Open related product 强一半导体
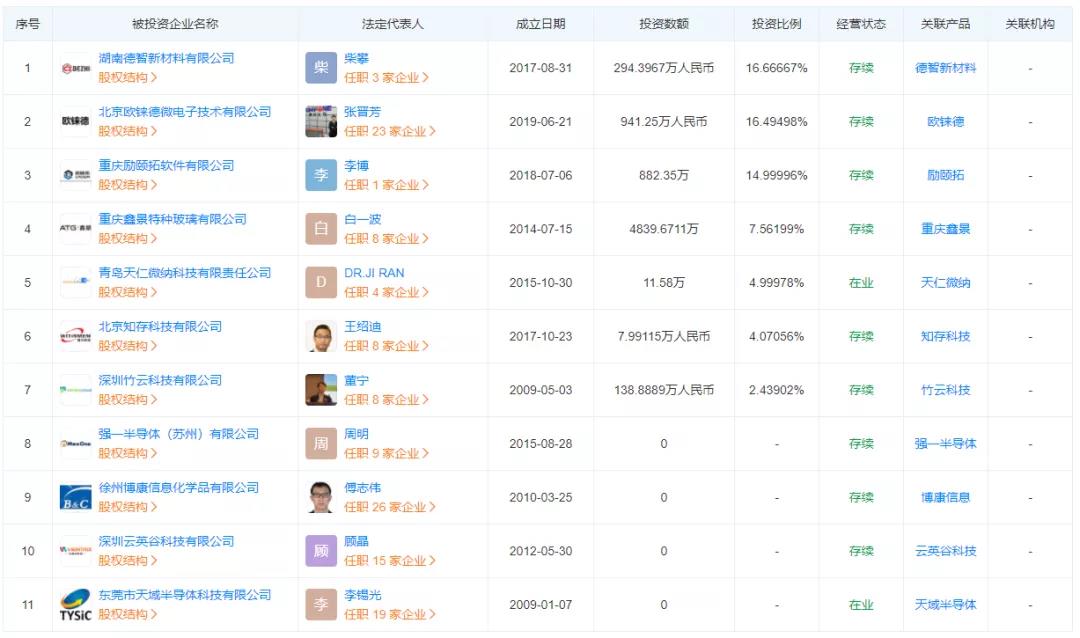This screenshot has height=638, width=1080. pyautogui.click(x=945, y=444)
